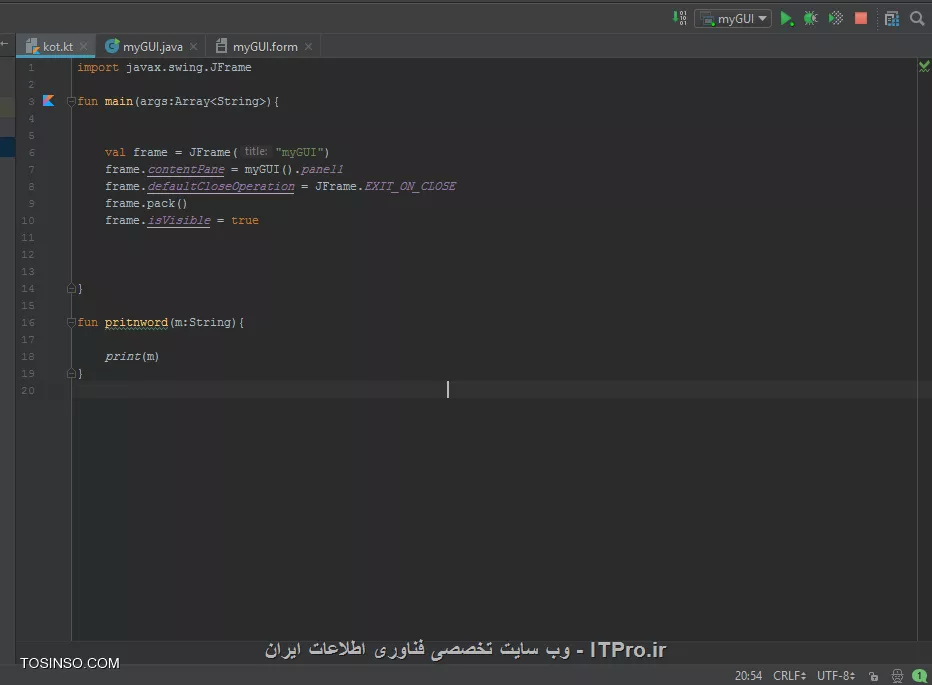Click the EXIT_ON_CLOSE constant
The image size is (932, 685).
(410, 186)
